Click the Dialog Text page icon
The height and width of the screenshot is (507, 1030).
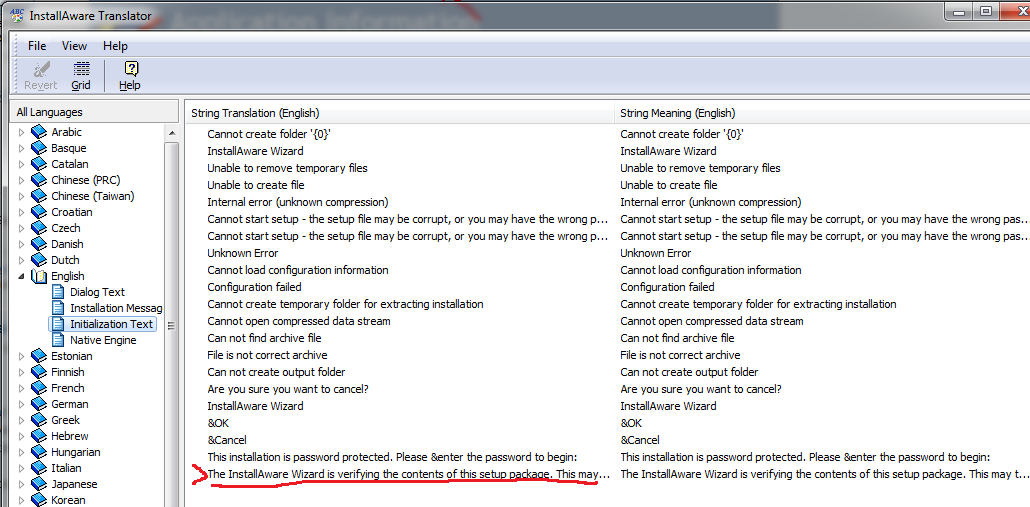(59, 292)
